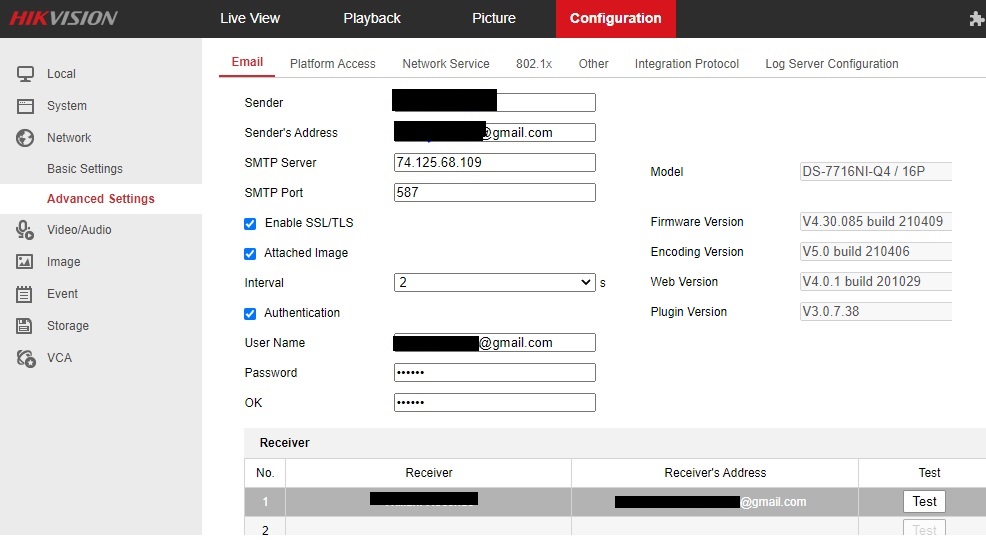Click the Video/Audio microphone icon
986x540 pixels.
pos(26,230)
